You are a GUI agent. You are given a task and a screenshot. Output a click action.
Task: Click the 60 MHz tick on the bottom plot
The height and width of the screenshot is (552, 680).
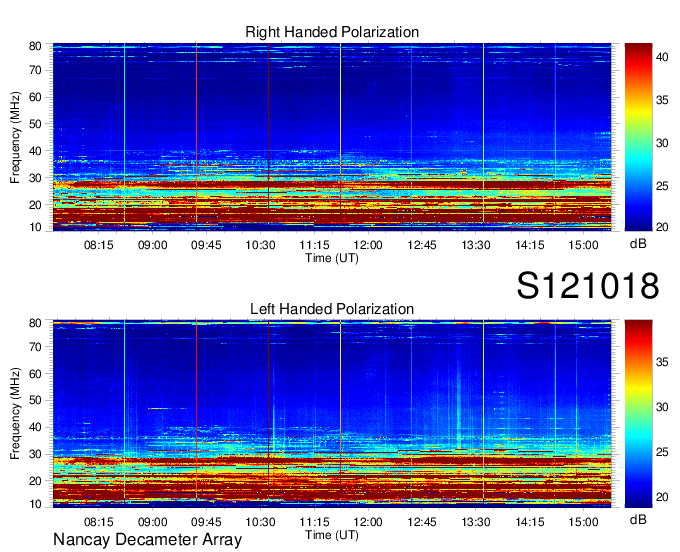(35, 374)
